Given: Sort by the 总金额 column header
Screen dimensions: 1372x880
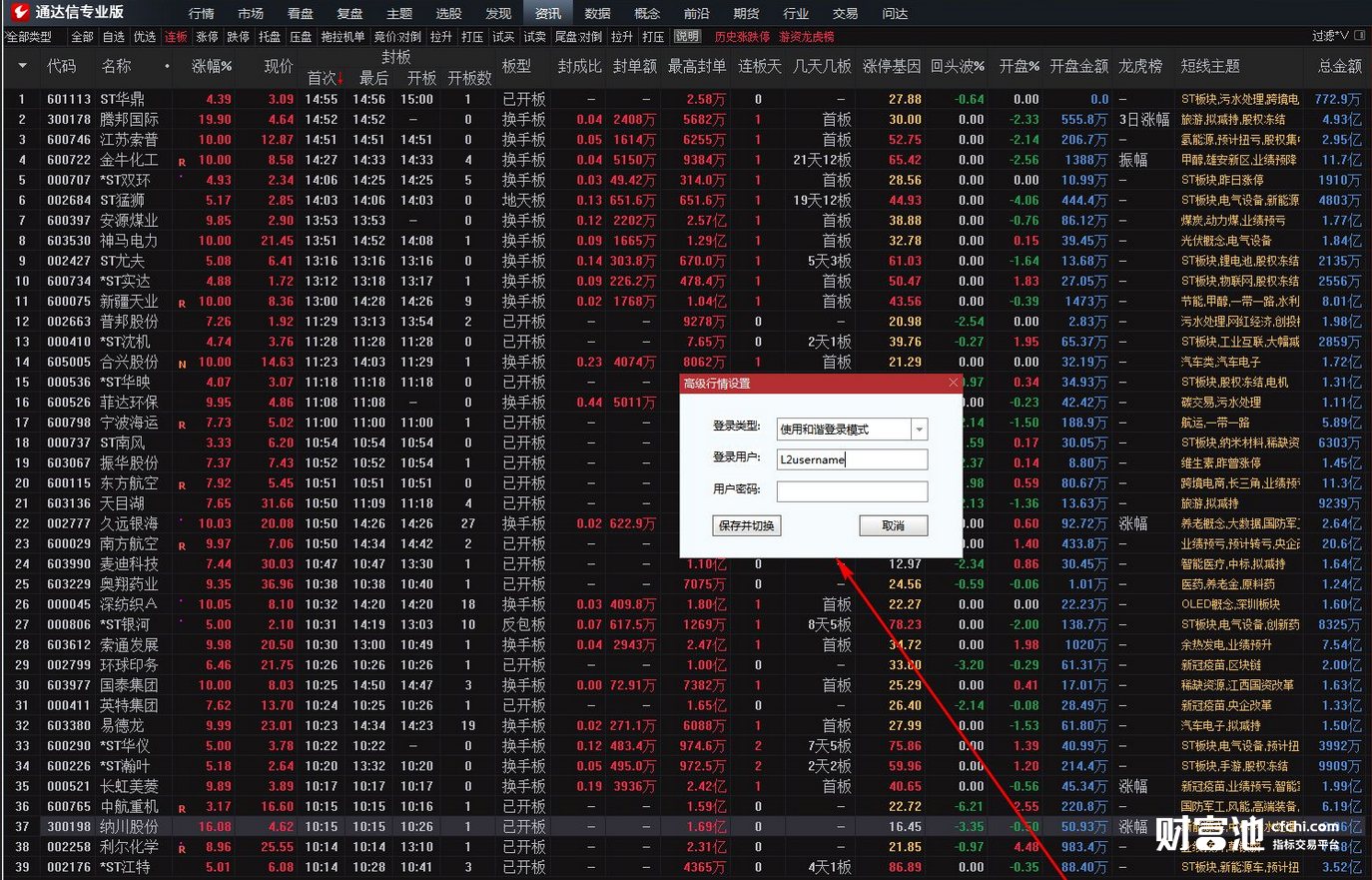Looking at the screenshot, I should (x=1339, y=66).
